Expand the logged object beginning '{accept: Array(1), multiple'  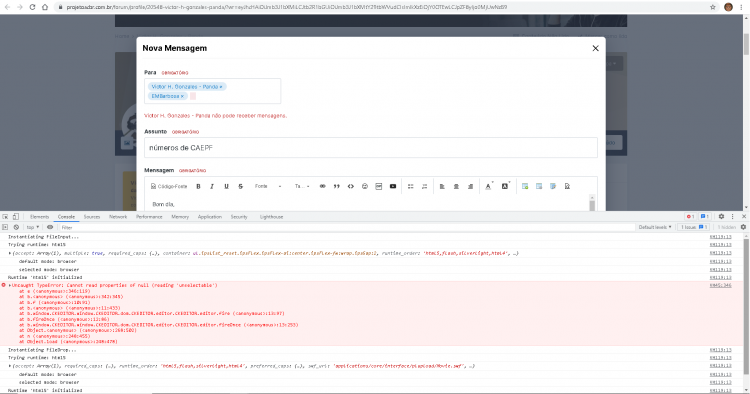[x=10, y=253]
